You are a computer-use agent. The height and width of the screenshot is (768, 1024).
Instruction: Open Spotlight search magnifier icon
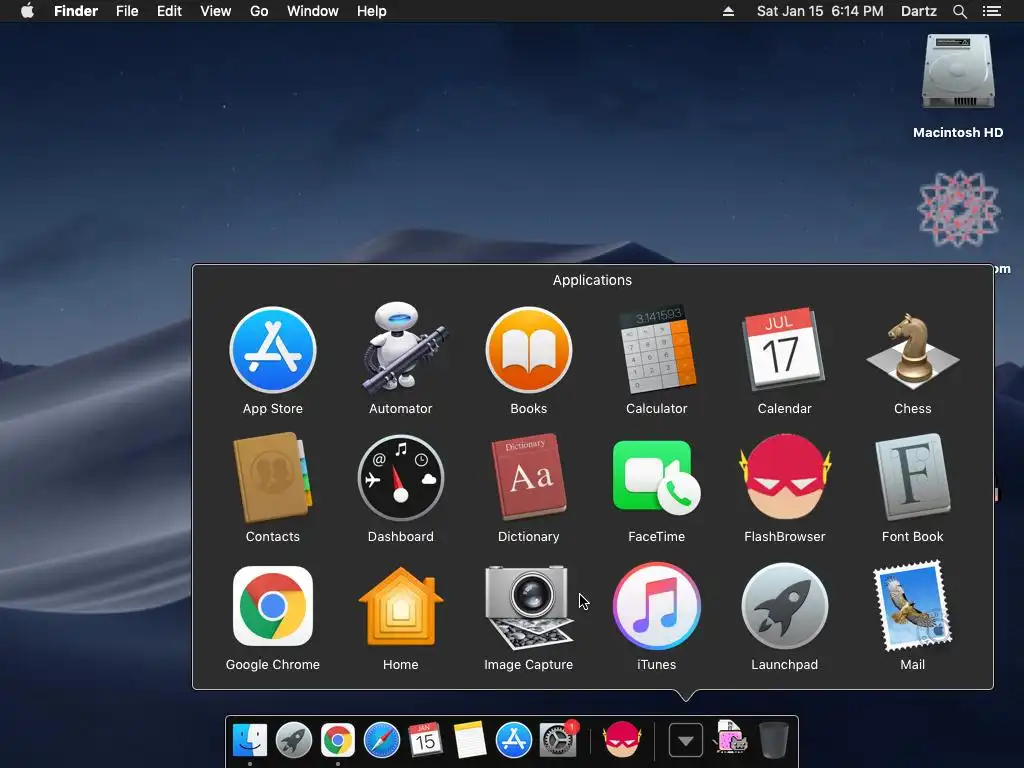click(959, 11)
